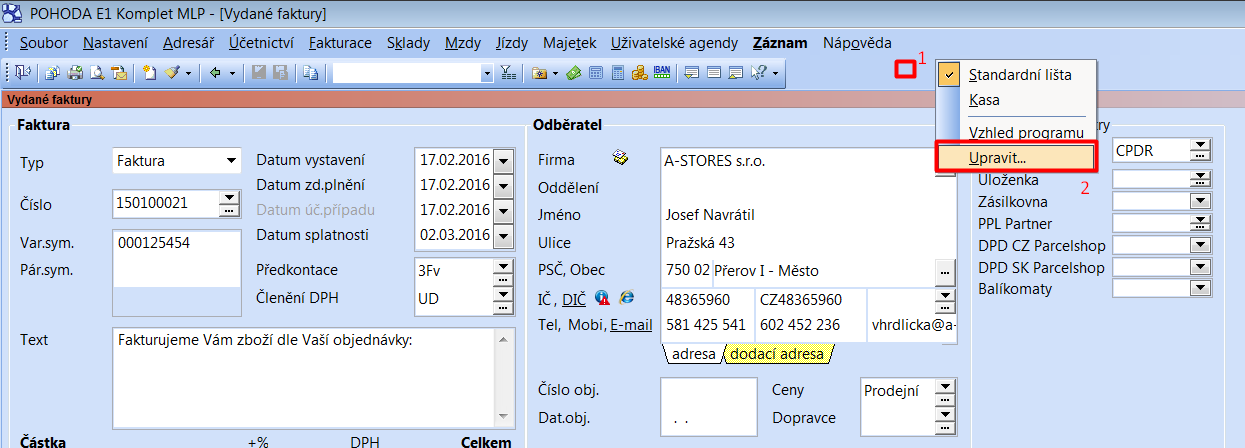Open the Nápověda menu
The width and height of the screenshot is (1245, 448).
click(857, 43)
